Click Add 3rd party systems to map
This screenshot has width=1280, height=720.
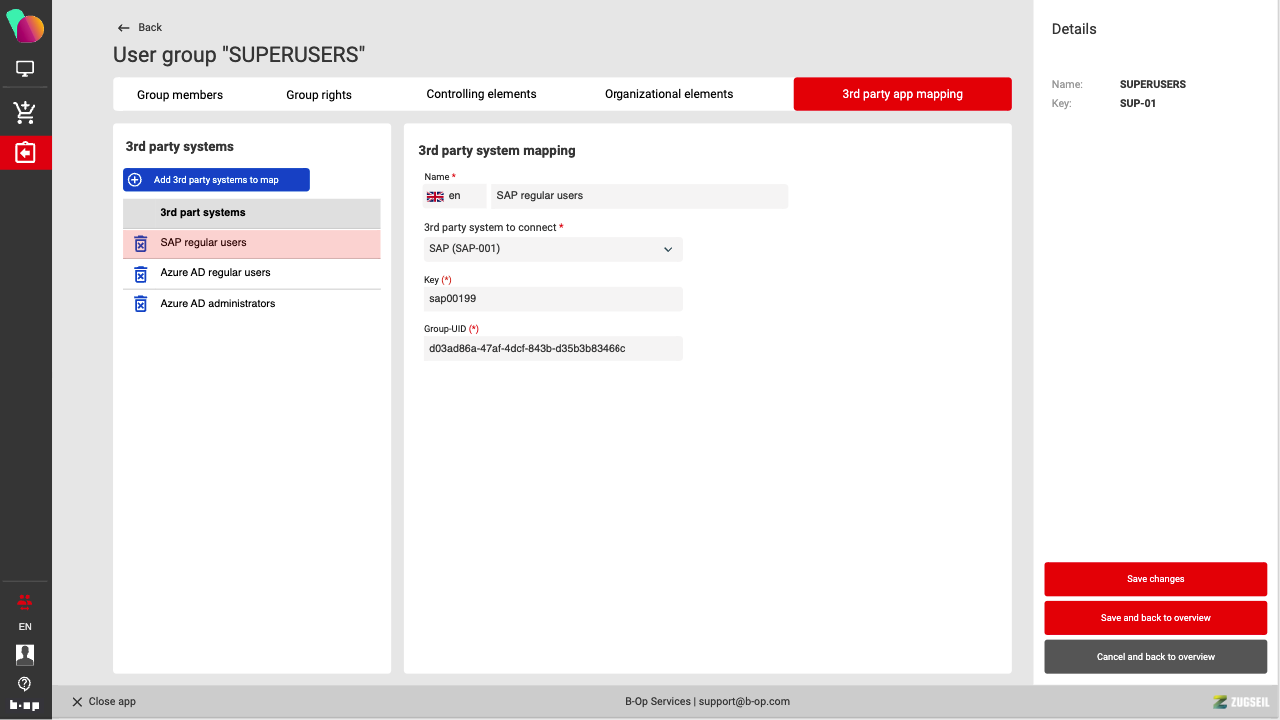216,180
